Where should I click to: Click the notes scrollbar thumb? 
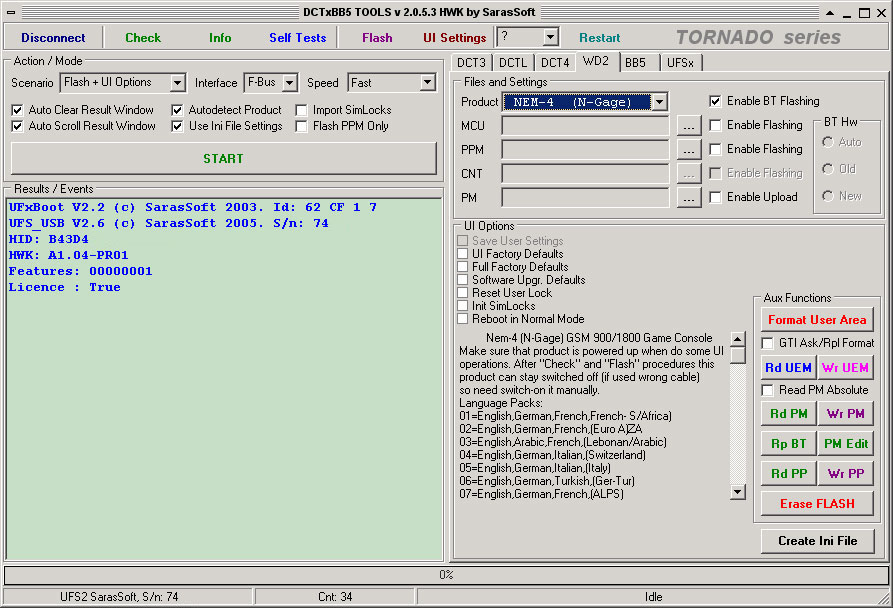coord(738,356)
